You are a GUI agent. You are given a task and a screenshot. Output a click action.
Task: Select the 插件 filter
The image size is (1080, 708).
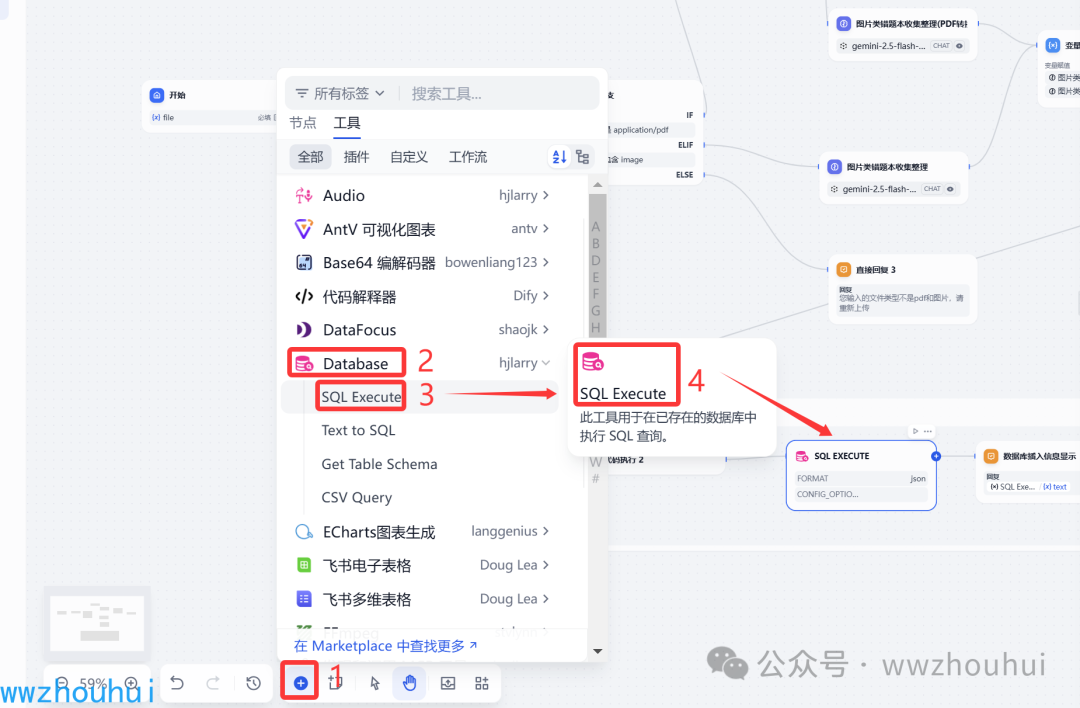356,157
